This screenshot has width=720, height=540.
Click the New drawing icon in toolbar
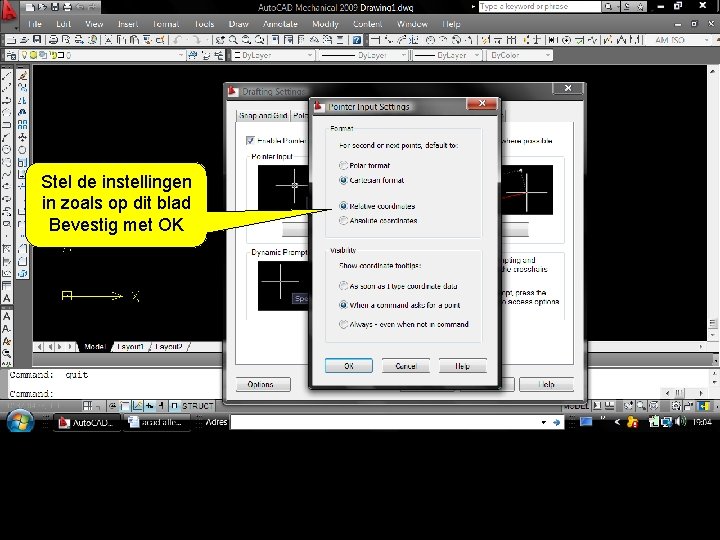coord(11,40)
